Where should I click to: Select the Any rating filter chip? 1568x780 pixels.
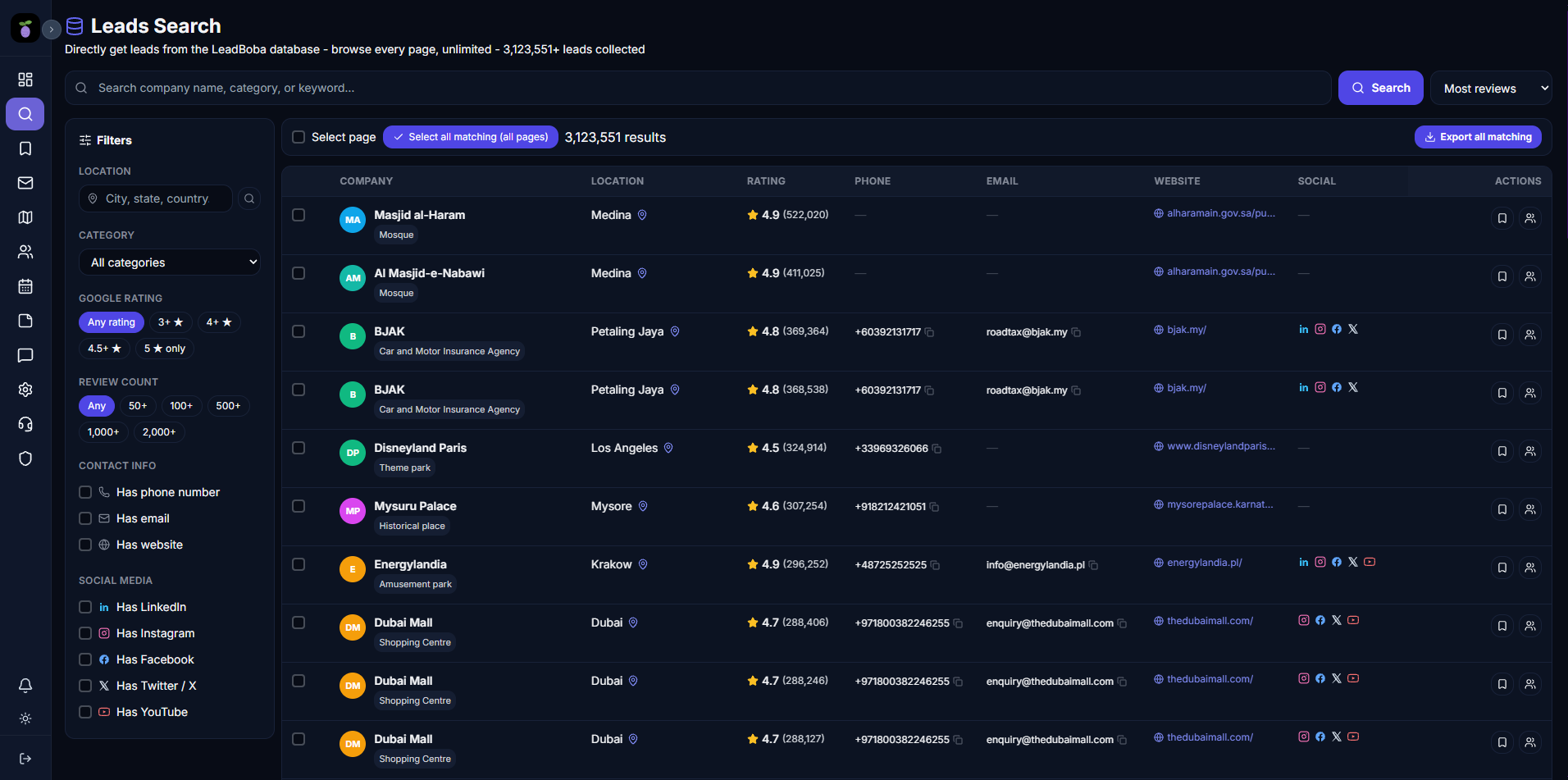pyautogui.click(x=112, y=322)
